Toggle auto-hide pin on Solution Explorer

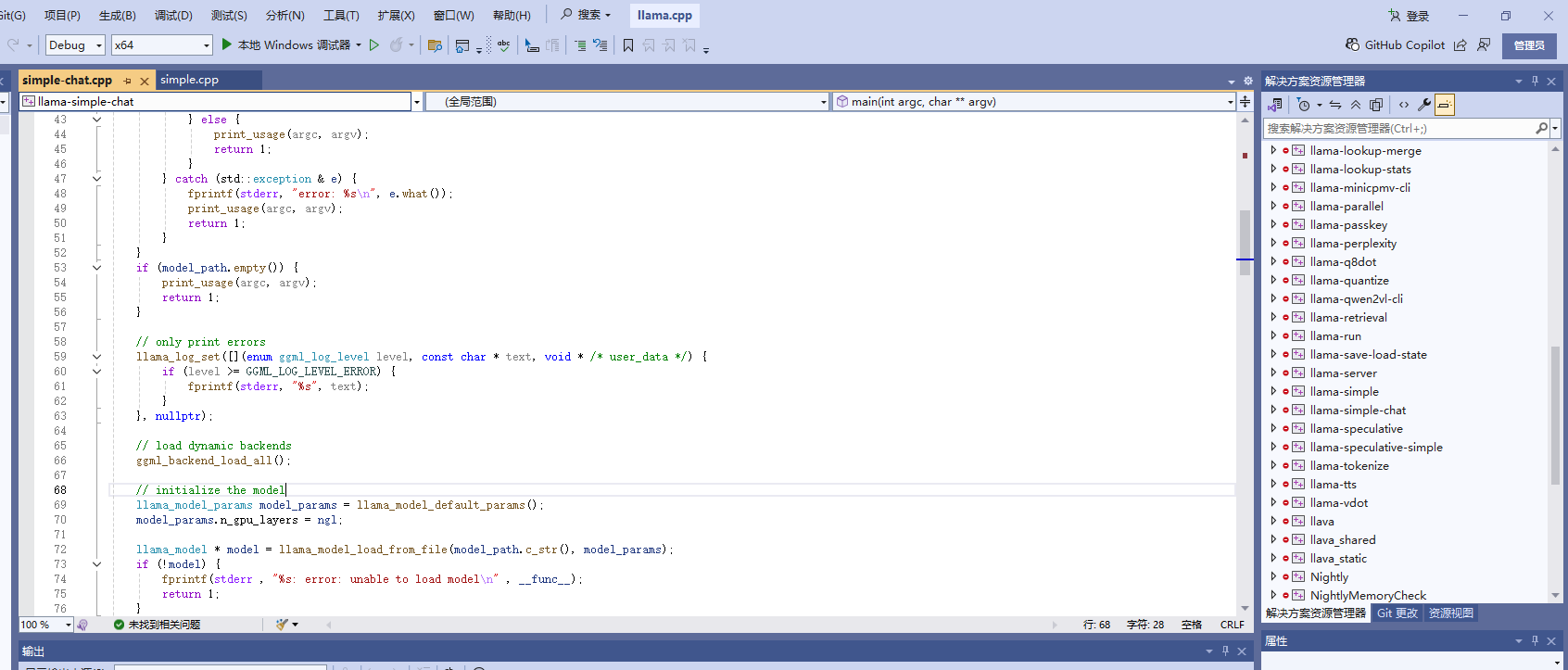pyautogui.click(x=1535, y=81)
